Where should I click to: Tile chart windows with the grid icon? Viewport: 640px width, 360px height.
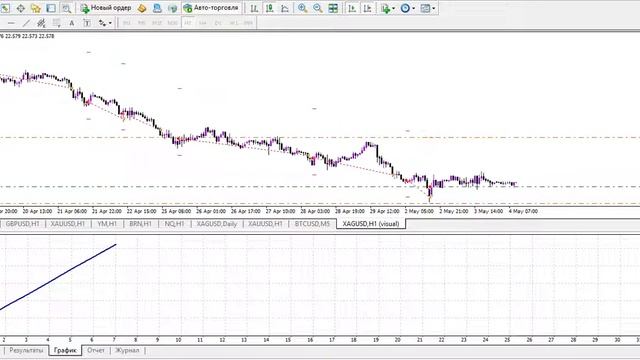point(333,8)
